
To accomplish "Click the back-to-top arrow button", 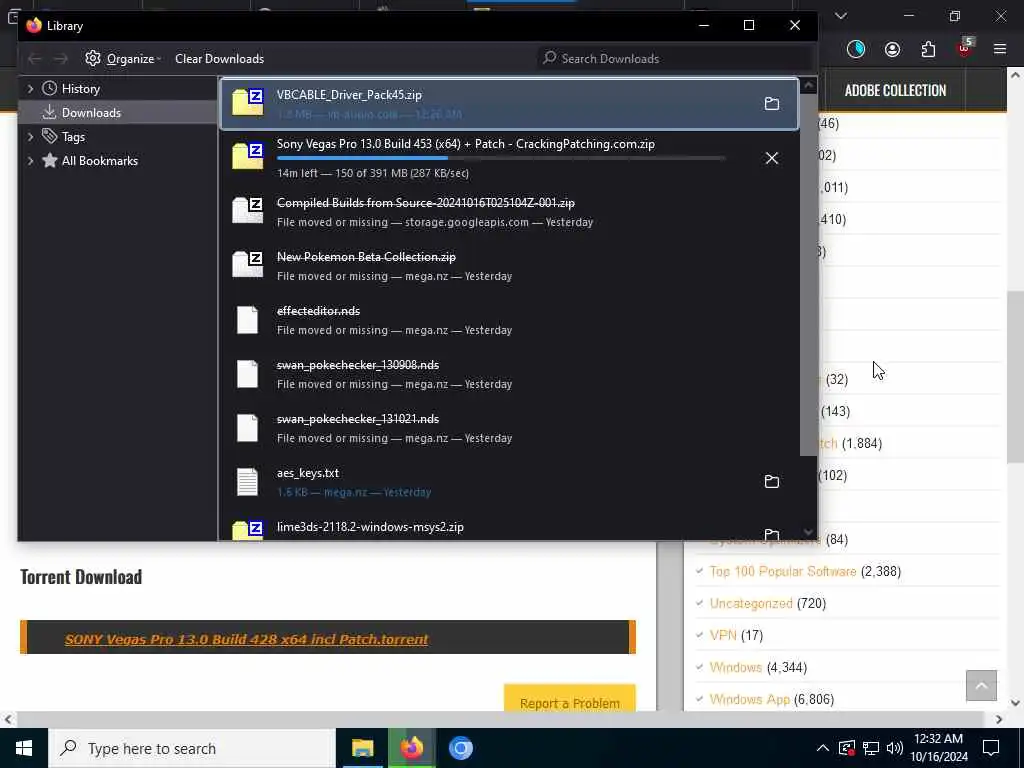I will point(981,685).
